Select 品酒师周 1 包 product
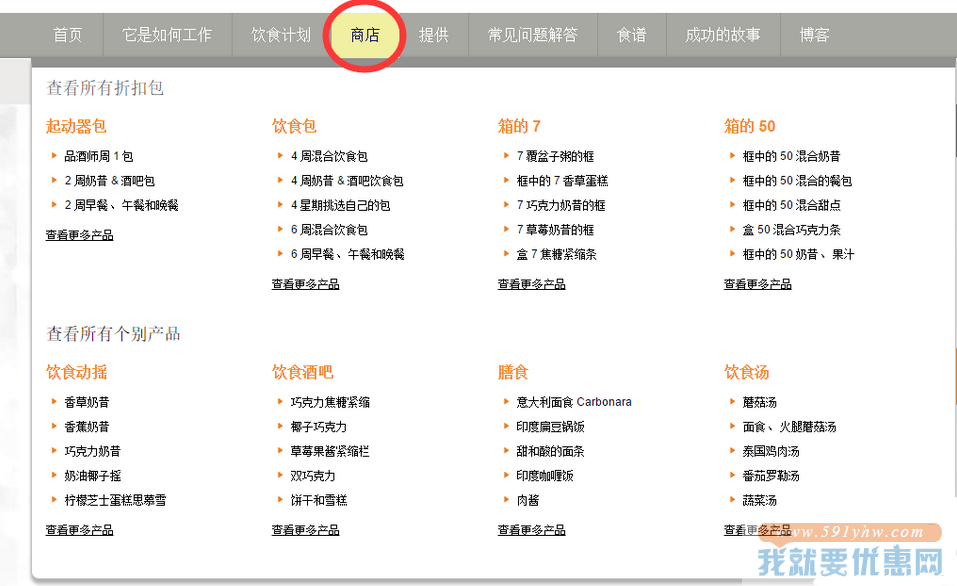The image size is (957, 586). (99, 156)
